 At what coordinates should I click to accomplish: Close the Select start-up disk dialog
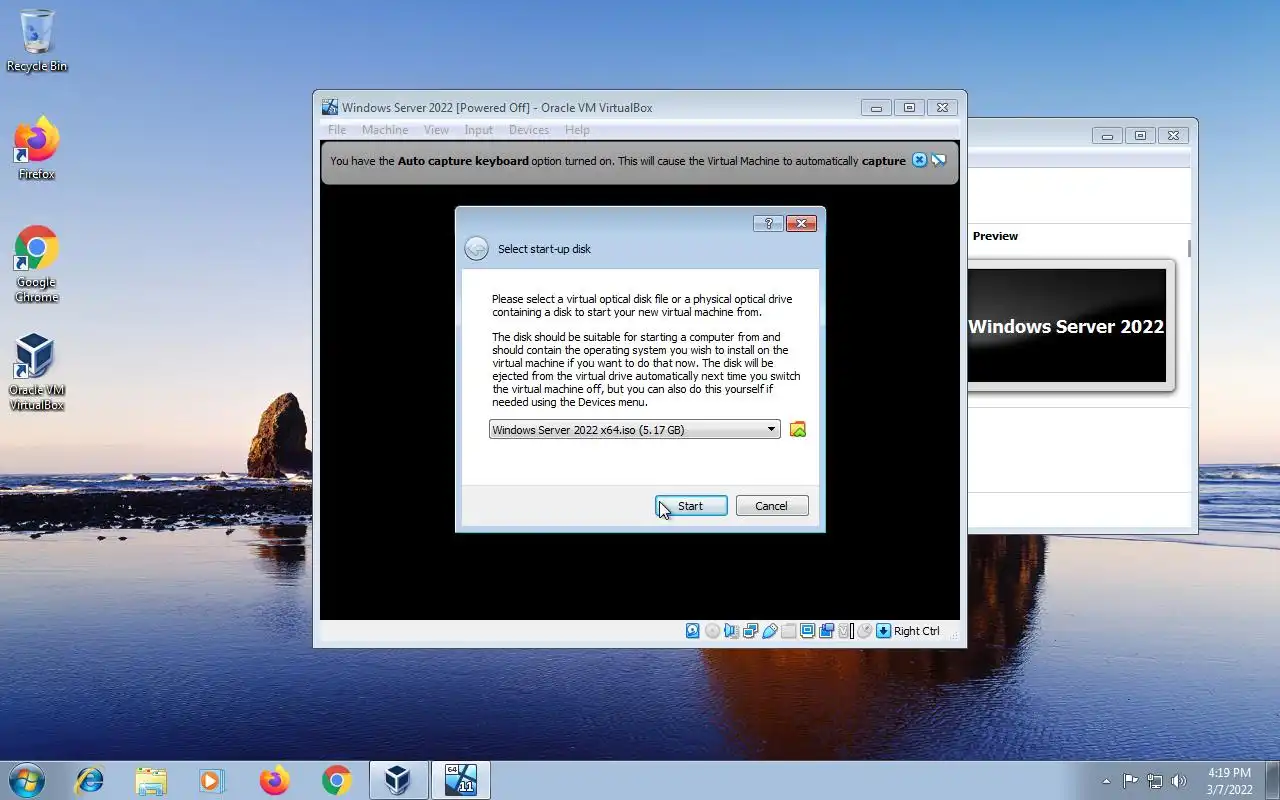[801, 224]
